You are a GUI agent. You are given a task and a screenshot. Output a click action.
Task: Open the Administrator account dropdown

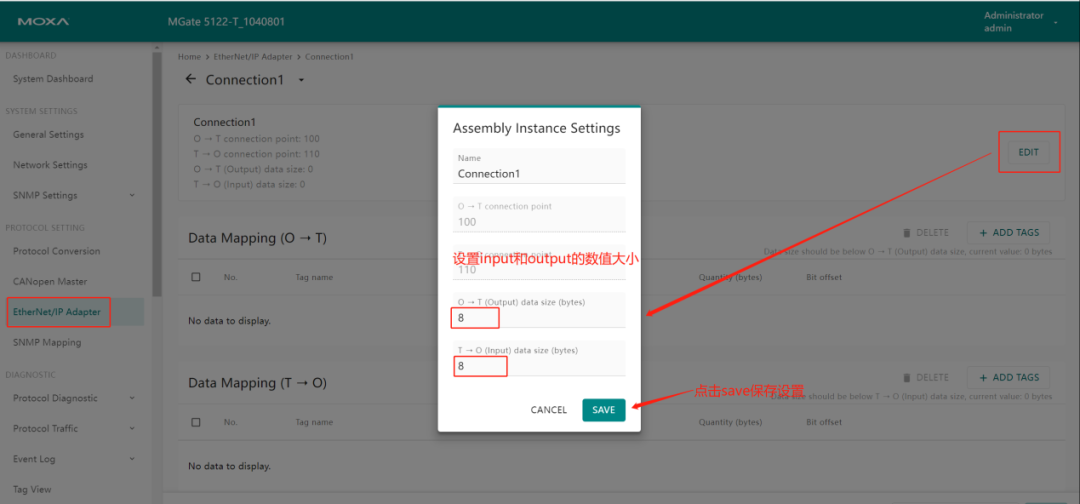coord(1055,22)
